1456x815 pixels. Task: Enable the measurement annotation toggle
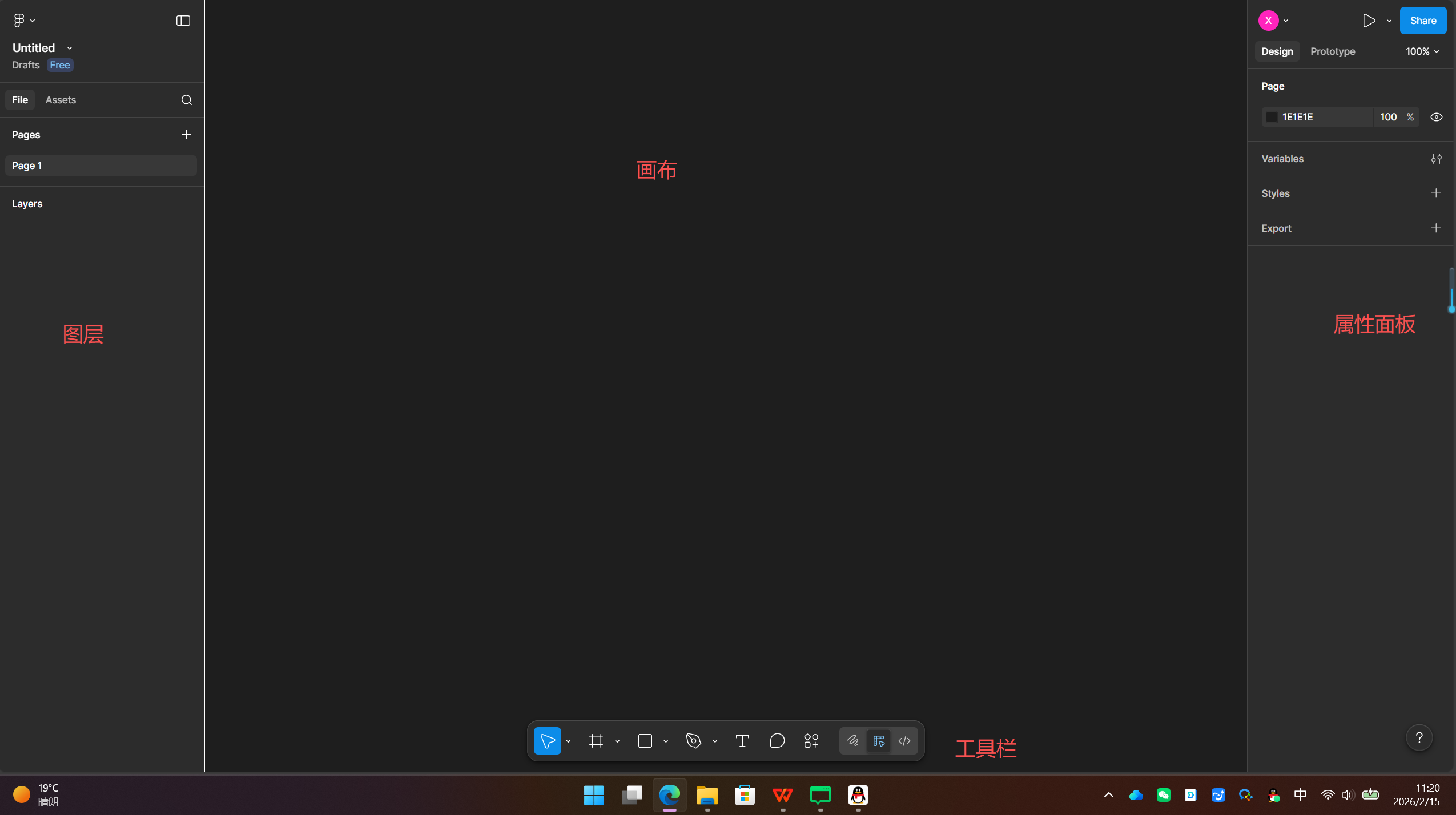[878, 740]
